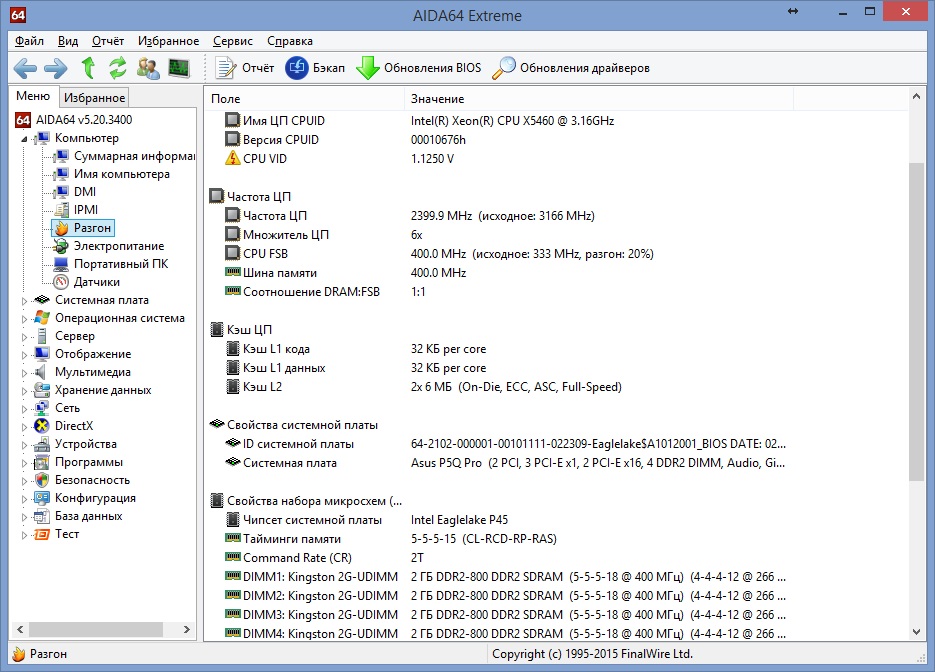This screenshot has height=672, width=935.
Task: Select the Множитель ЦП row
Action: (507, 235)
